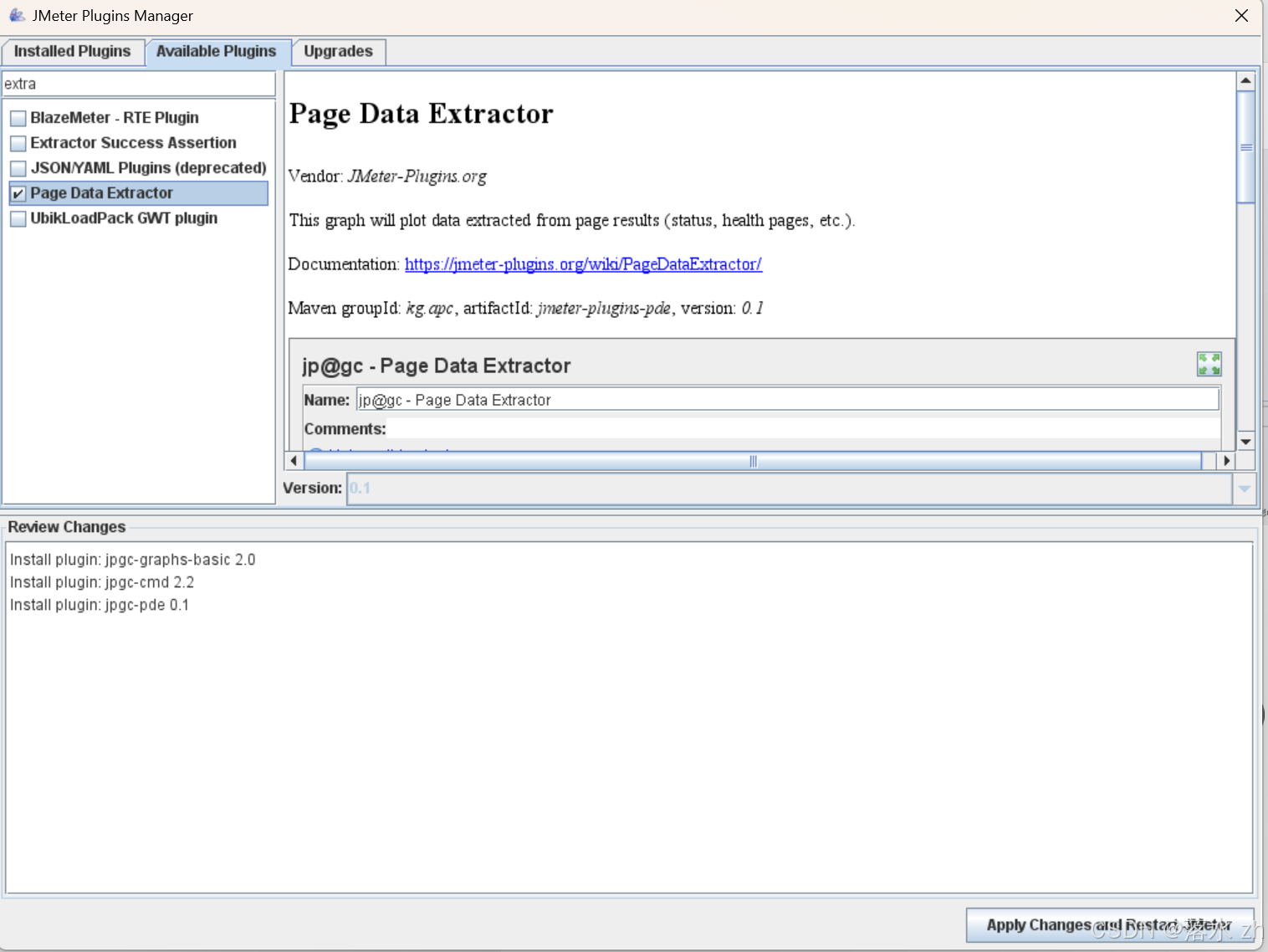This screenshot has height=952, width=1268.
Task: Check the BlazeMeter - RTE Plugin checkbox
Action: point(18,118)
